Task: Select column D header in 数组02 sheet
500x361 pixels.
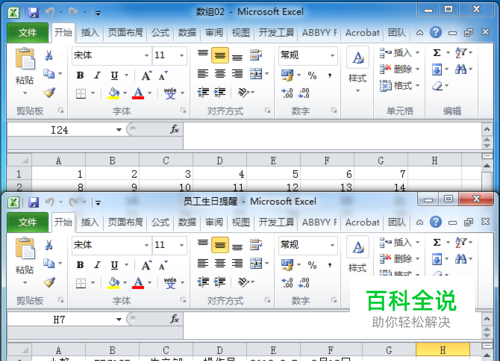Action: (x=220, y=161)
